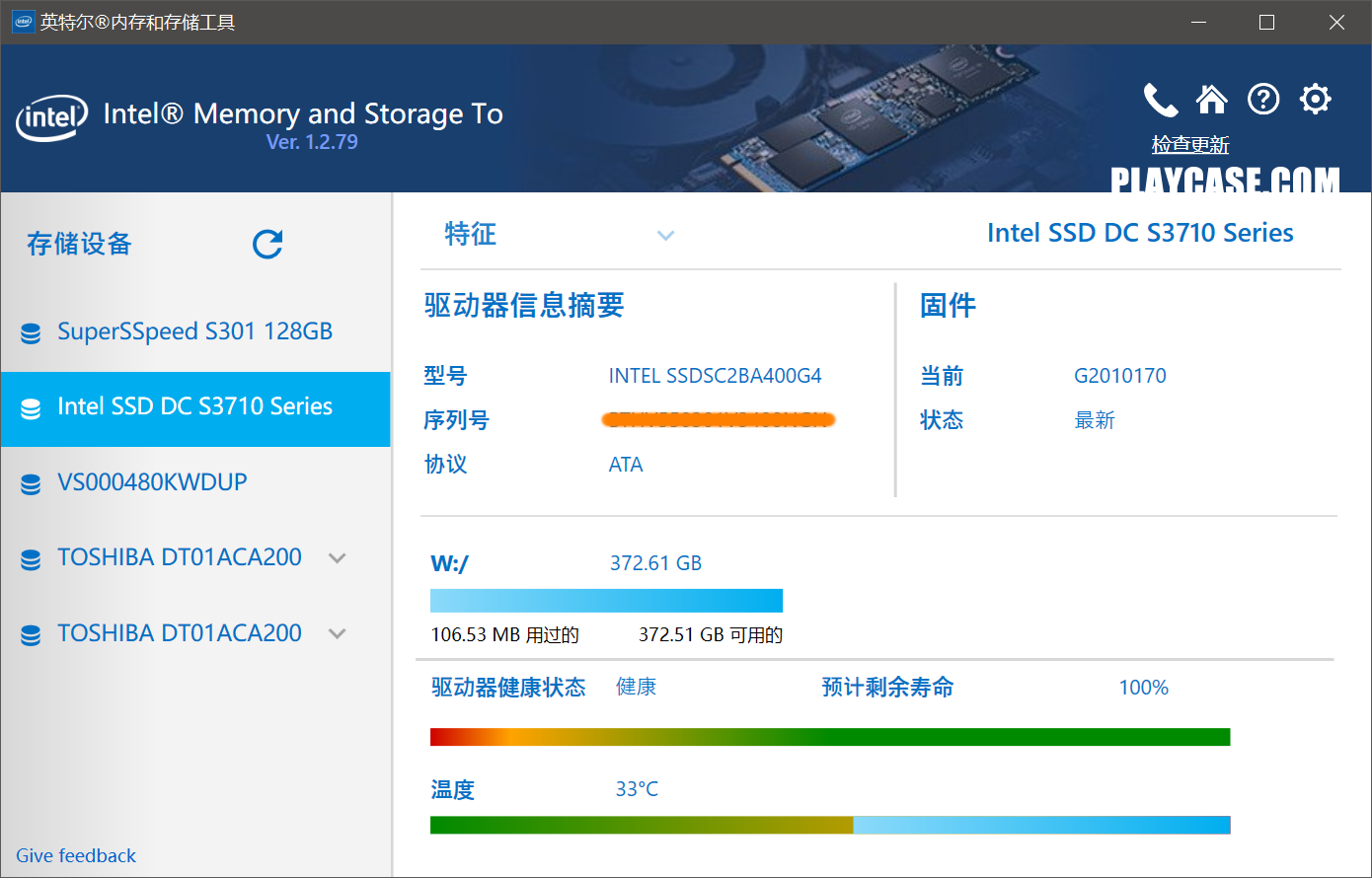Click model value INTEL SSDSC2BA400G4
Image resolution: width=1372 pixels, height=878 pixels.
point(715,376)
